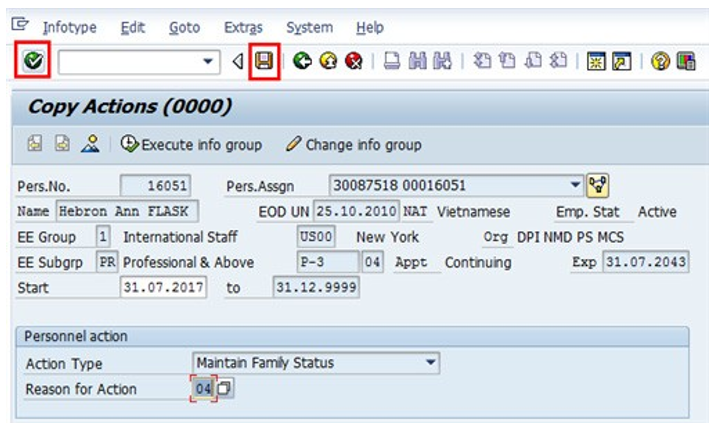Click the Pers.No. field 16051

155,186
